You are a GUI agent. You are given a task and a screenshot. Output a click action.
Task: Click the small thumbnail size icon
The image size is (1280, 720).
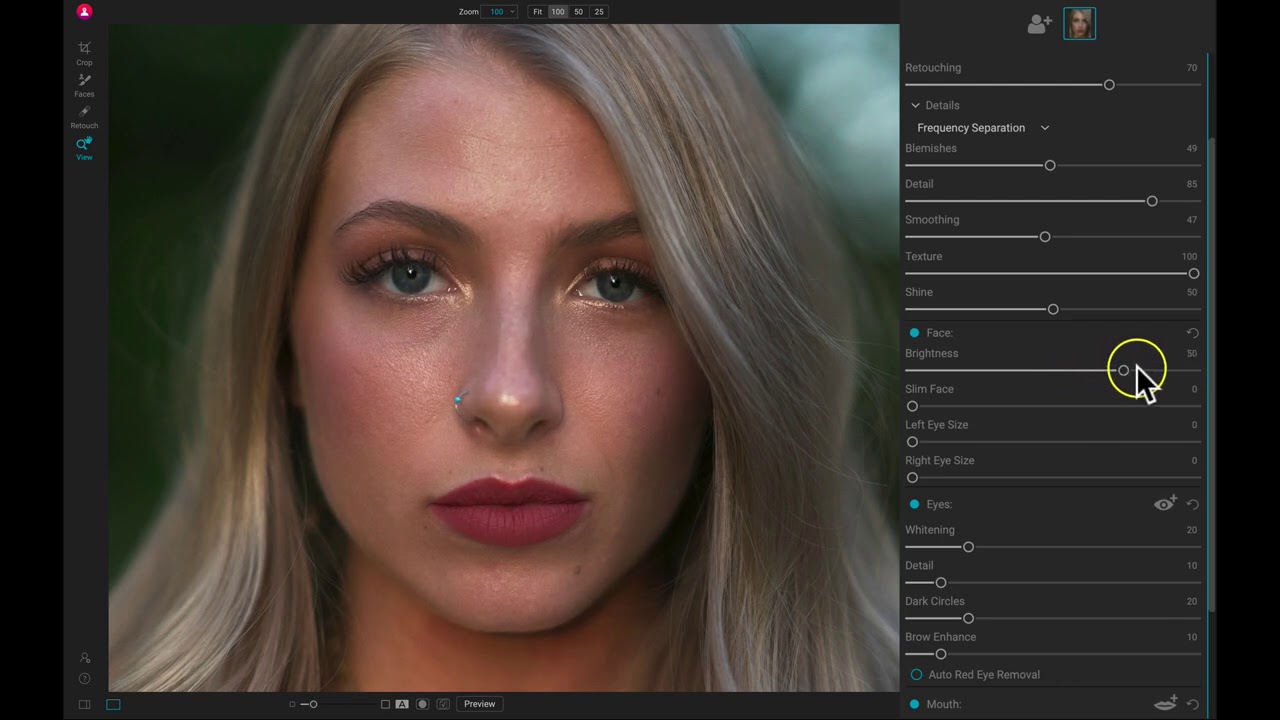point(292,704)
